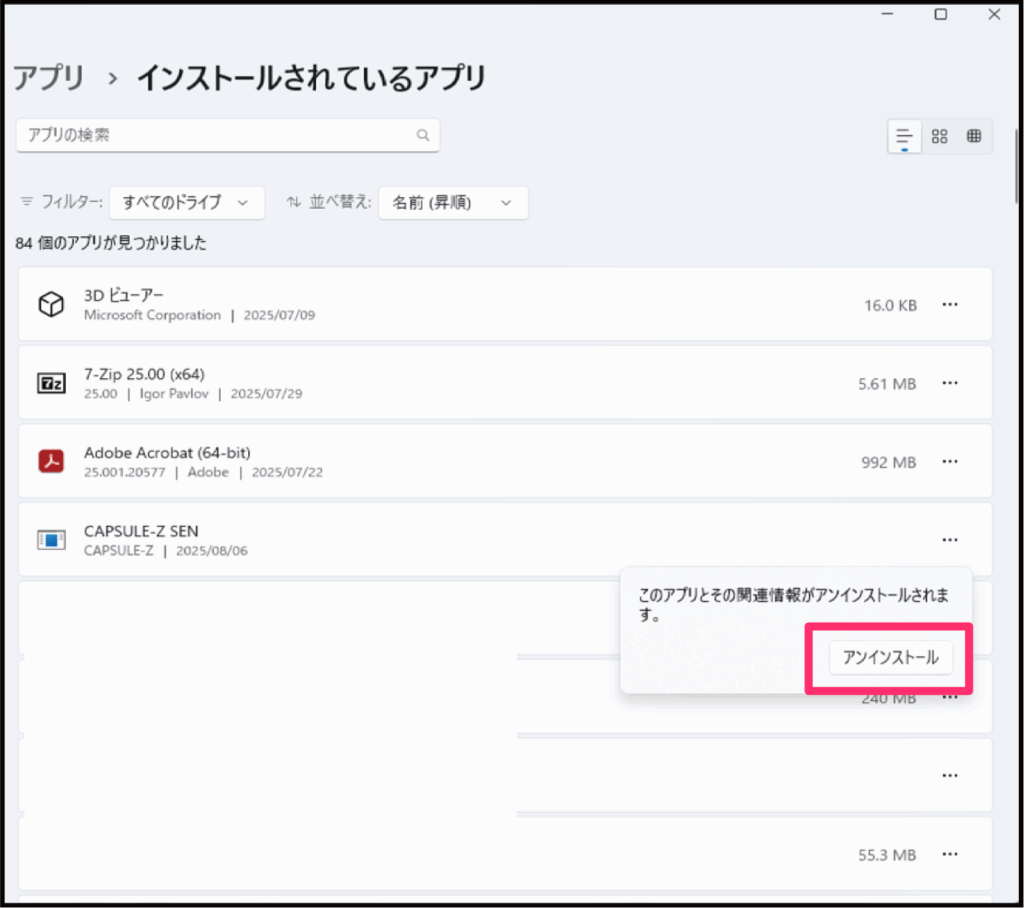Screen dimensions: 1024x908
Task: Open more options for CAPSULE-Z SEN
Action: [x=950, y=540]
